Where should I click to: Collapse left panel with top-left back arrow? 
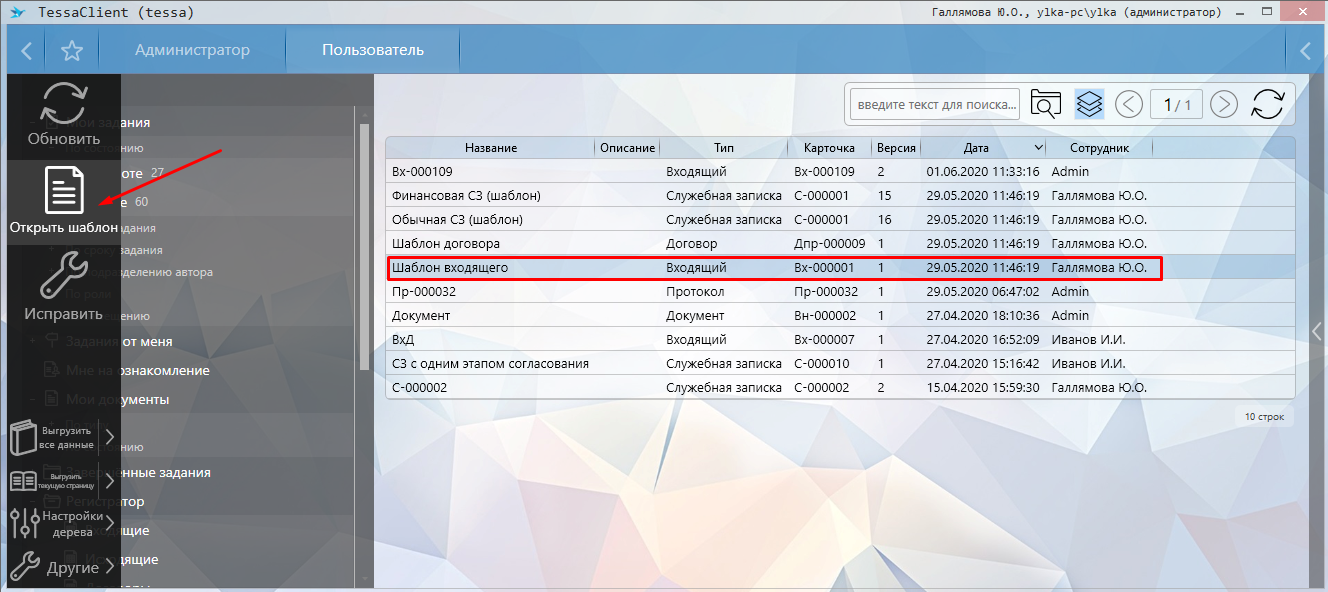tap(27, 51)
